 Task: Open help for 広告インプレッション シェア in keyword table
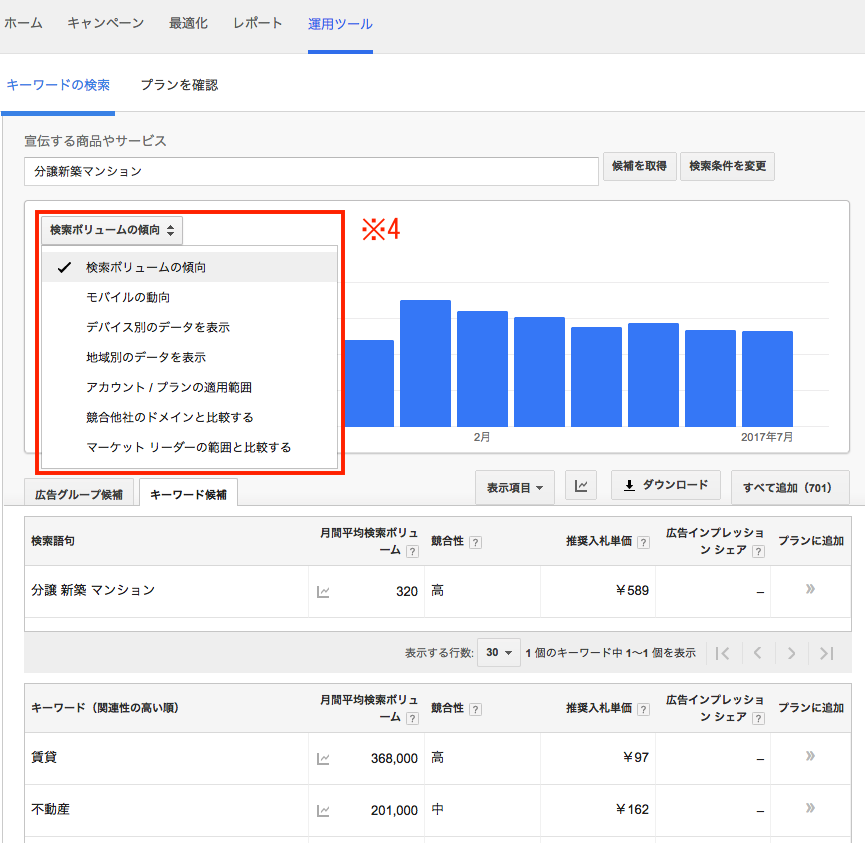click(x=759, y=718)
